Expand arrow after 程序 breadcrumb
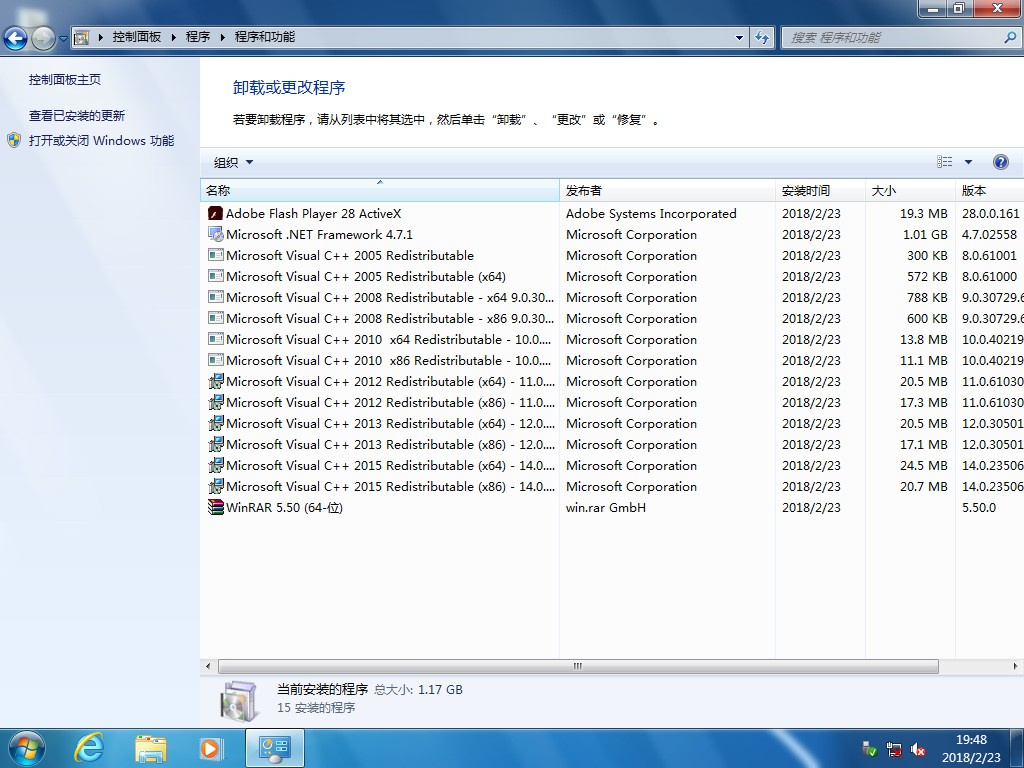 click(223, 37)
